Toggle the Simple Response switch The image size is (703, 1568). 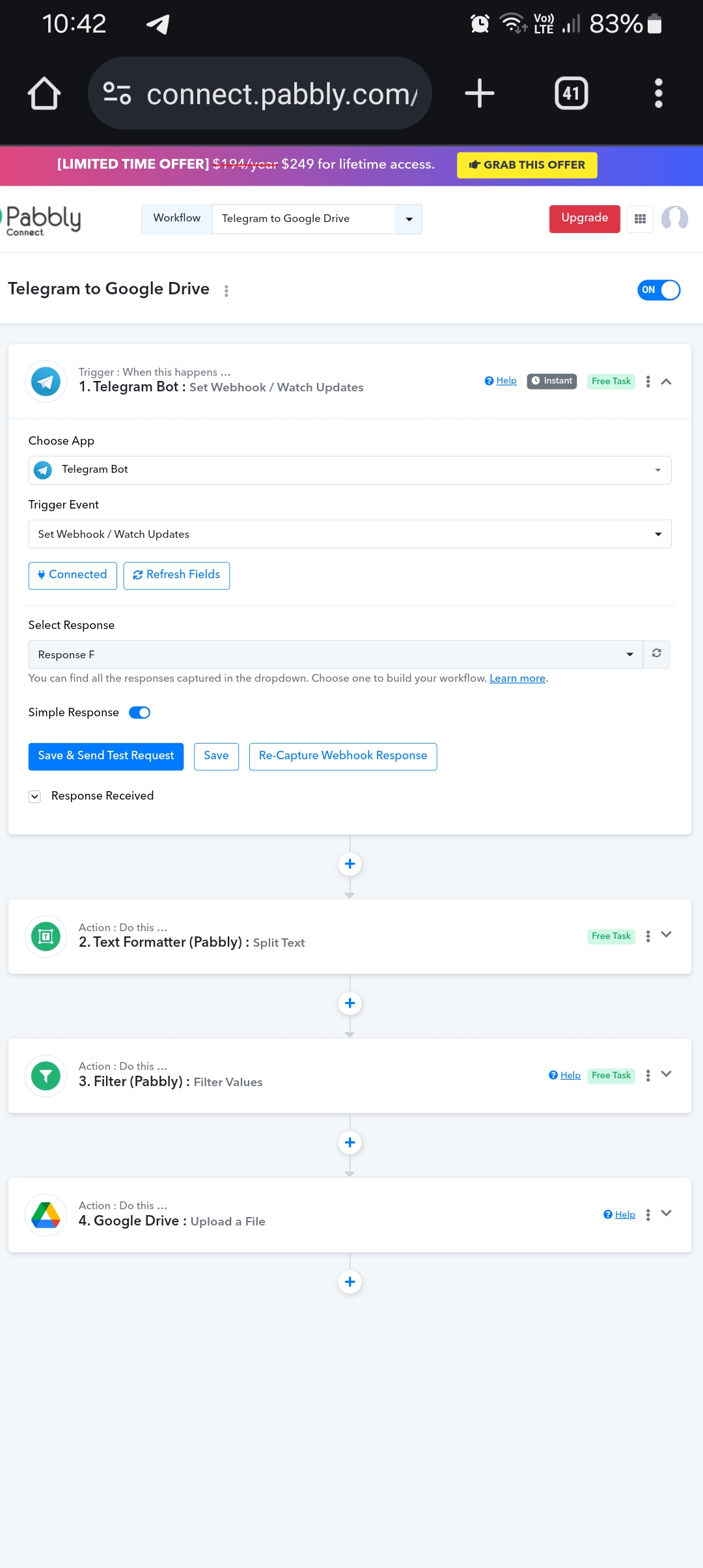[x=139, y=712]
